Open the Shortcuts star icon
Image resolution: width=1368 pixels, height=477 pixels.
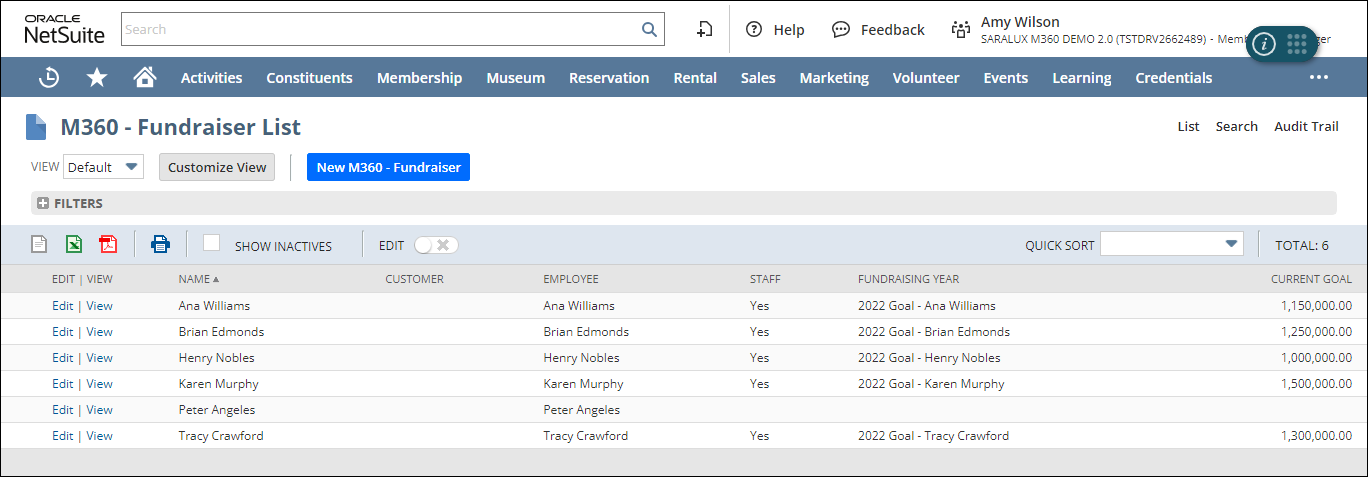point(97,78)
